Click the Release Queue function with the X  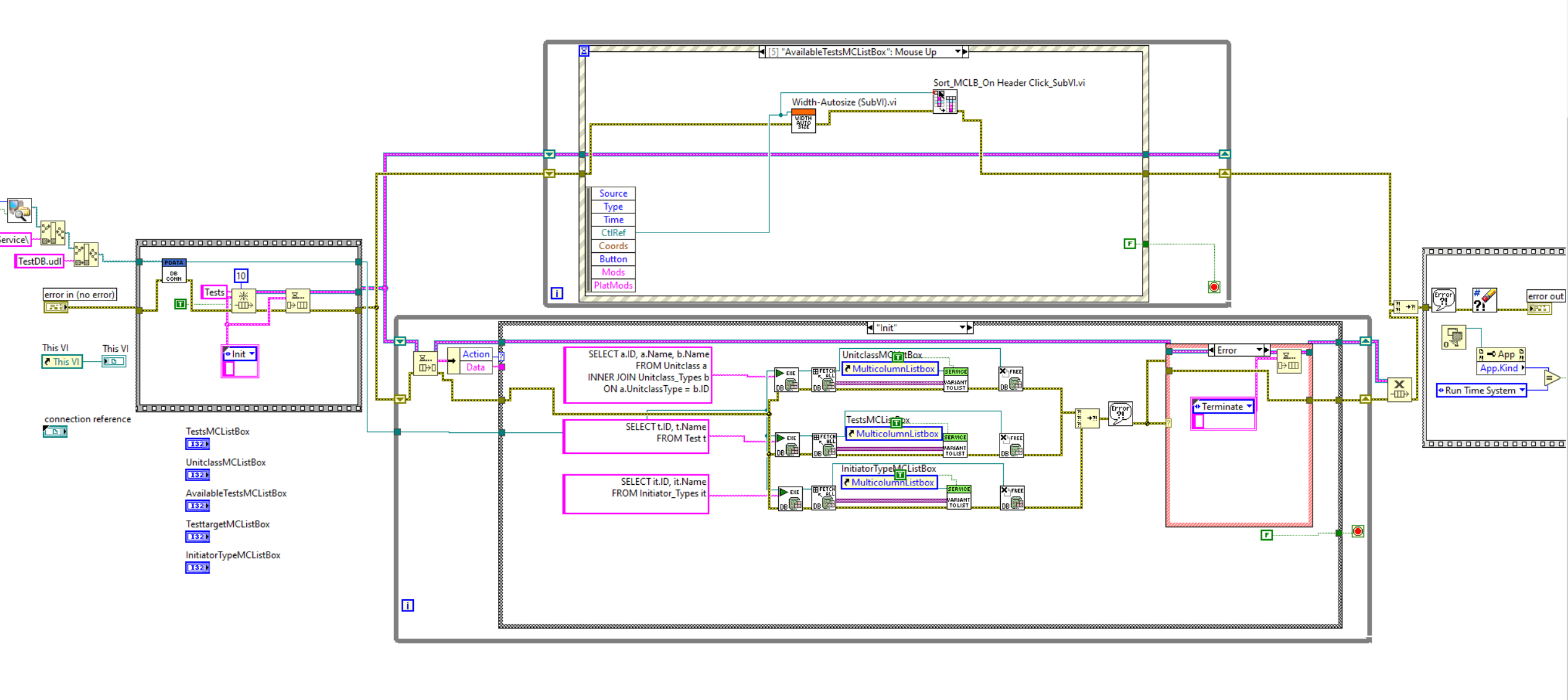tap(1399, 390)
